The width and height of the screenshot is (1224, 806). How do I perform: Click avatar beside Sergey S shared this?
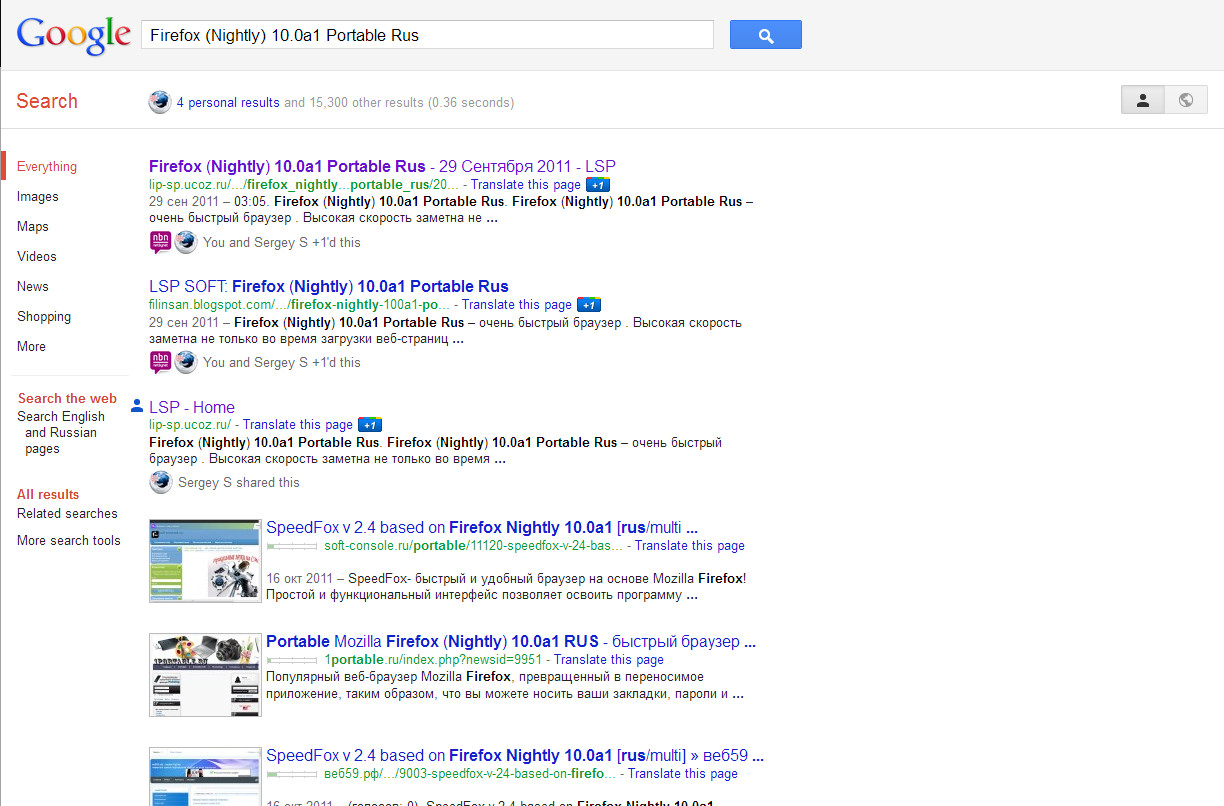[161, 482]
